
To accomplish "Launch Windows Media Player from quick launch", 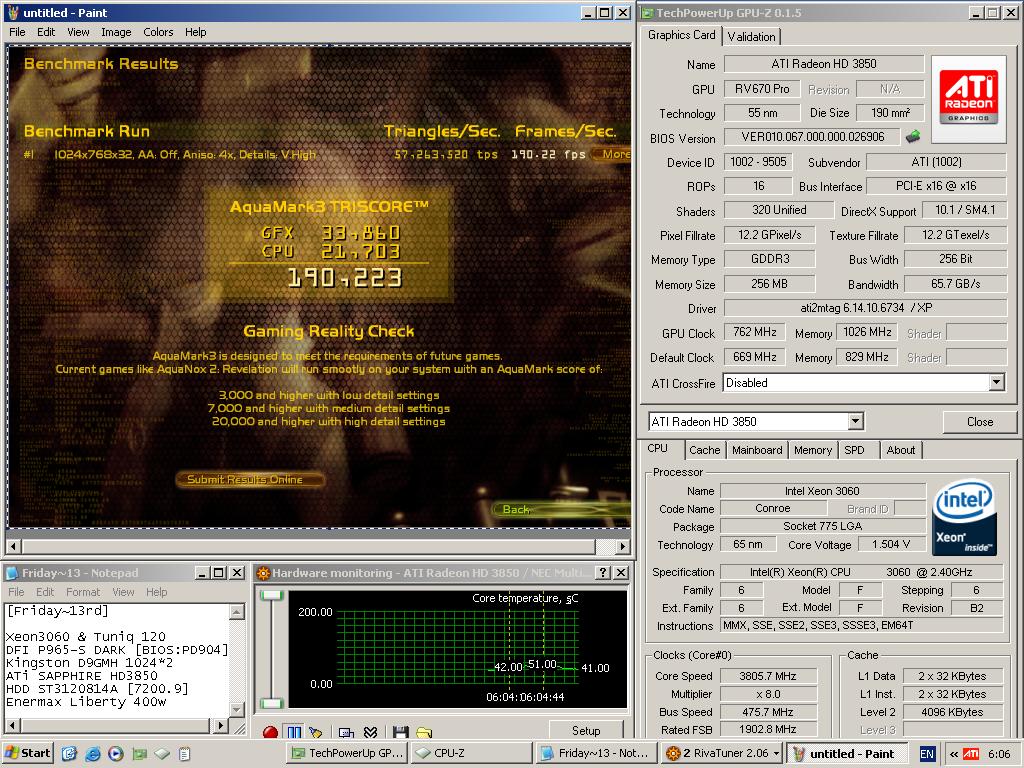I will pos(116,753).
